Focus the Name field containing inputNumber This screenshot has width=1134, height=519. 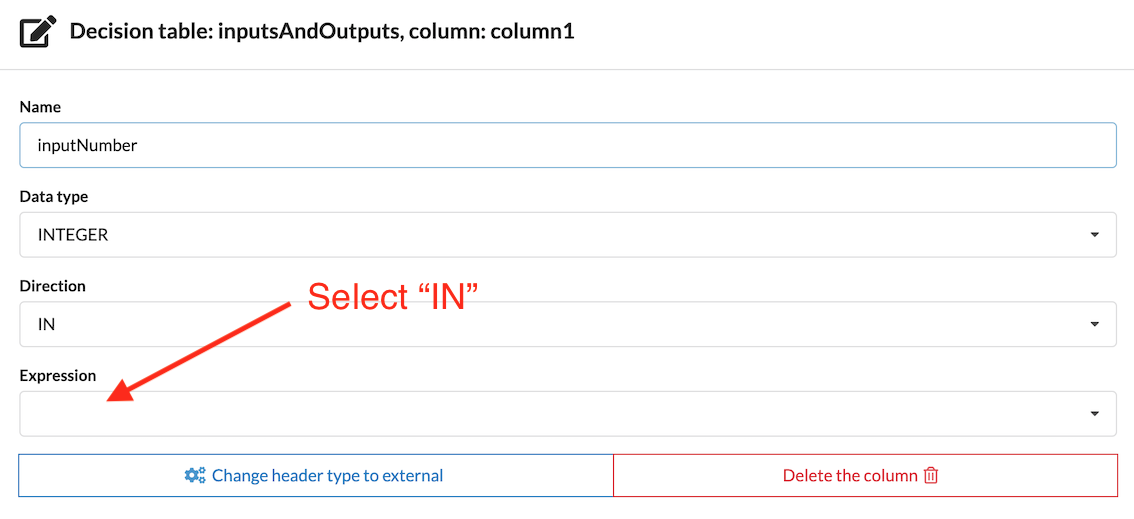[x=567, y=145]
